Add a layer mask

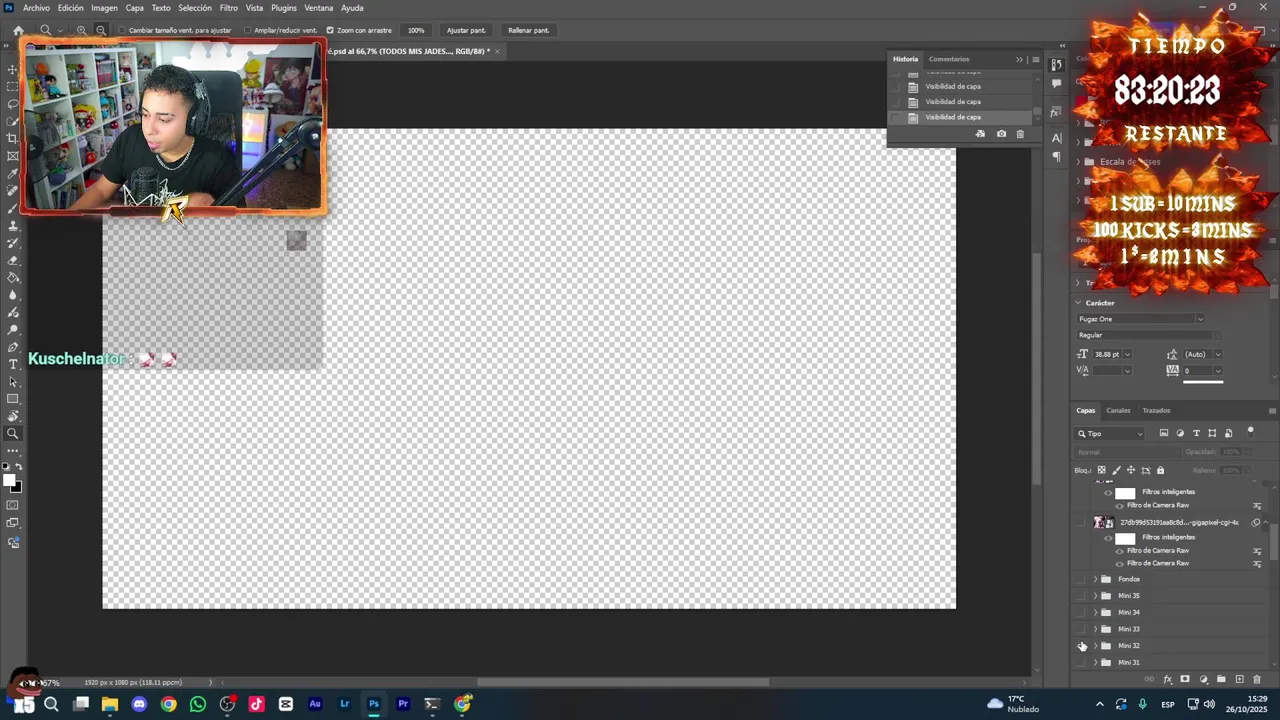click(1185, 680)
